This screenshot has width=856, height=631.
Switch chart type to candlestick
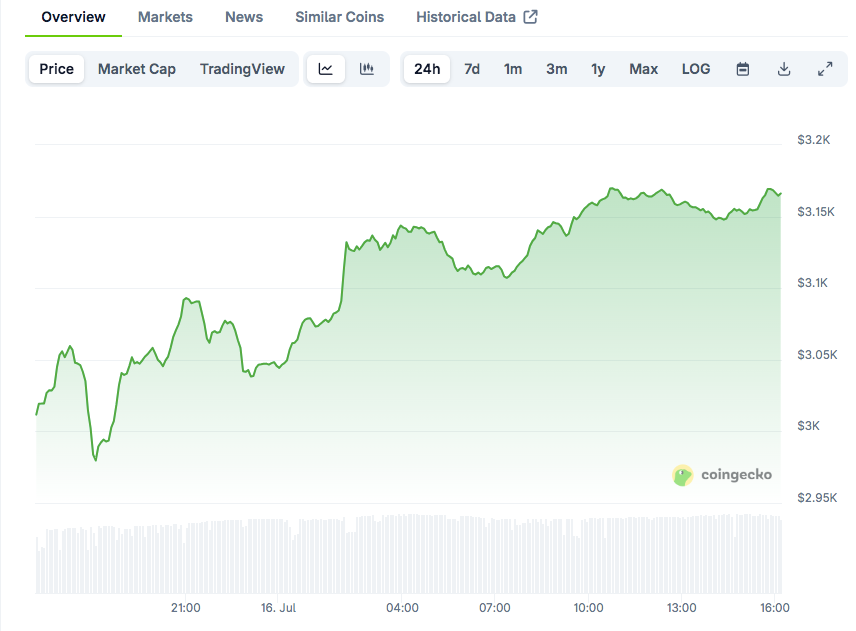click(x=366, y=69)
